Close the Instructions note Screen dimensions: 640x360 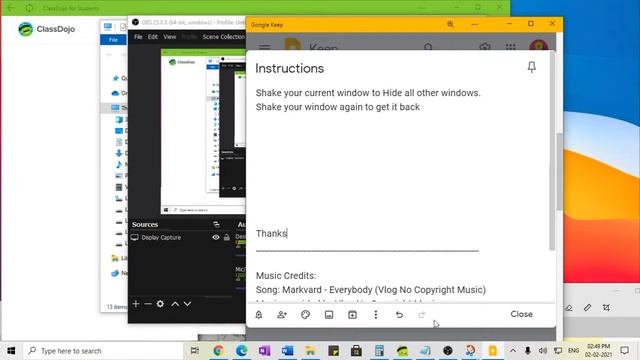[x=521, y=314]
